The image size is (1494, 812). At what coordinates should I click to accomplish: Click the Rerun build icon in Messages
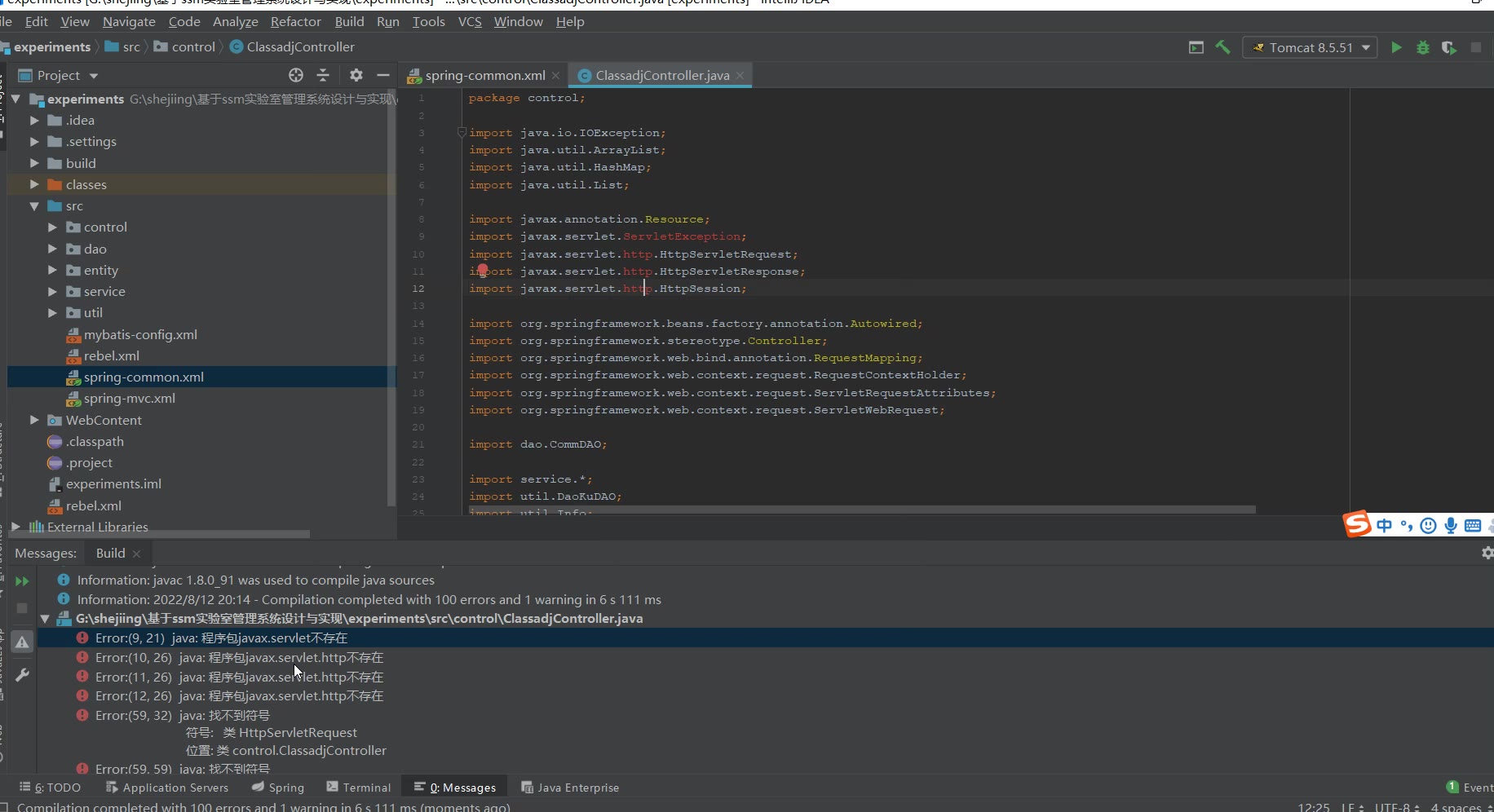pos(22,581)
